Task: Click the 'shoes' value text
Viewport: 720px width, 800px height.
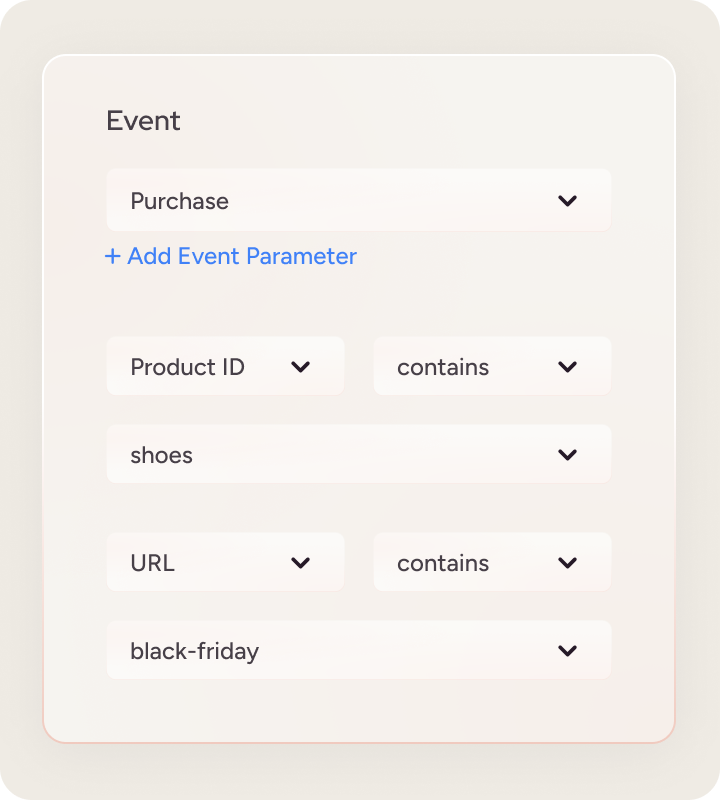Action: click(161, 455)
